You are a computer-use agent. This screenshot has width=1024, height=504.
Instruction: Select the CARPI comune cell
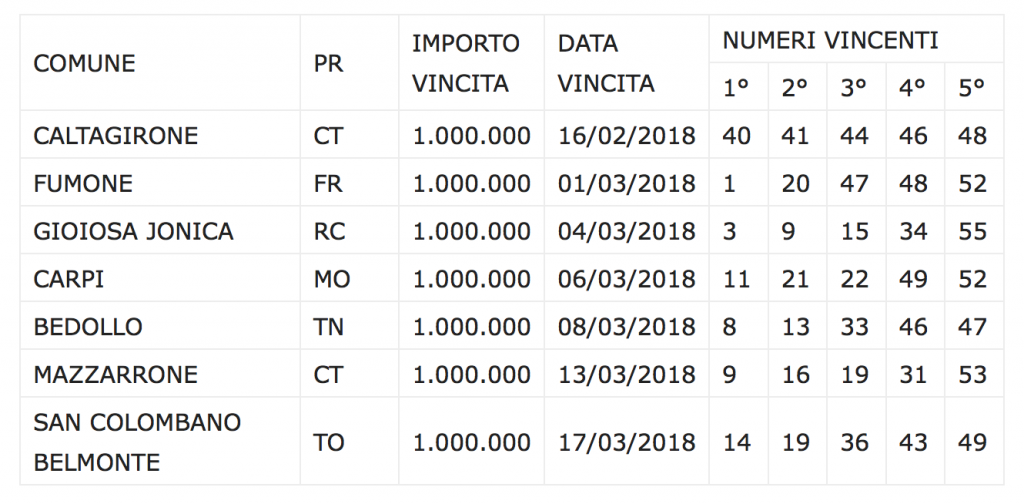pos(69,279)
